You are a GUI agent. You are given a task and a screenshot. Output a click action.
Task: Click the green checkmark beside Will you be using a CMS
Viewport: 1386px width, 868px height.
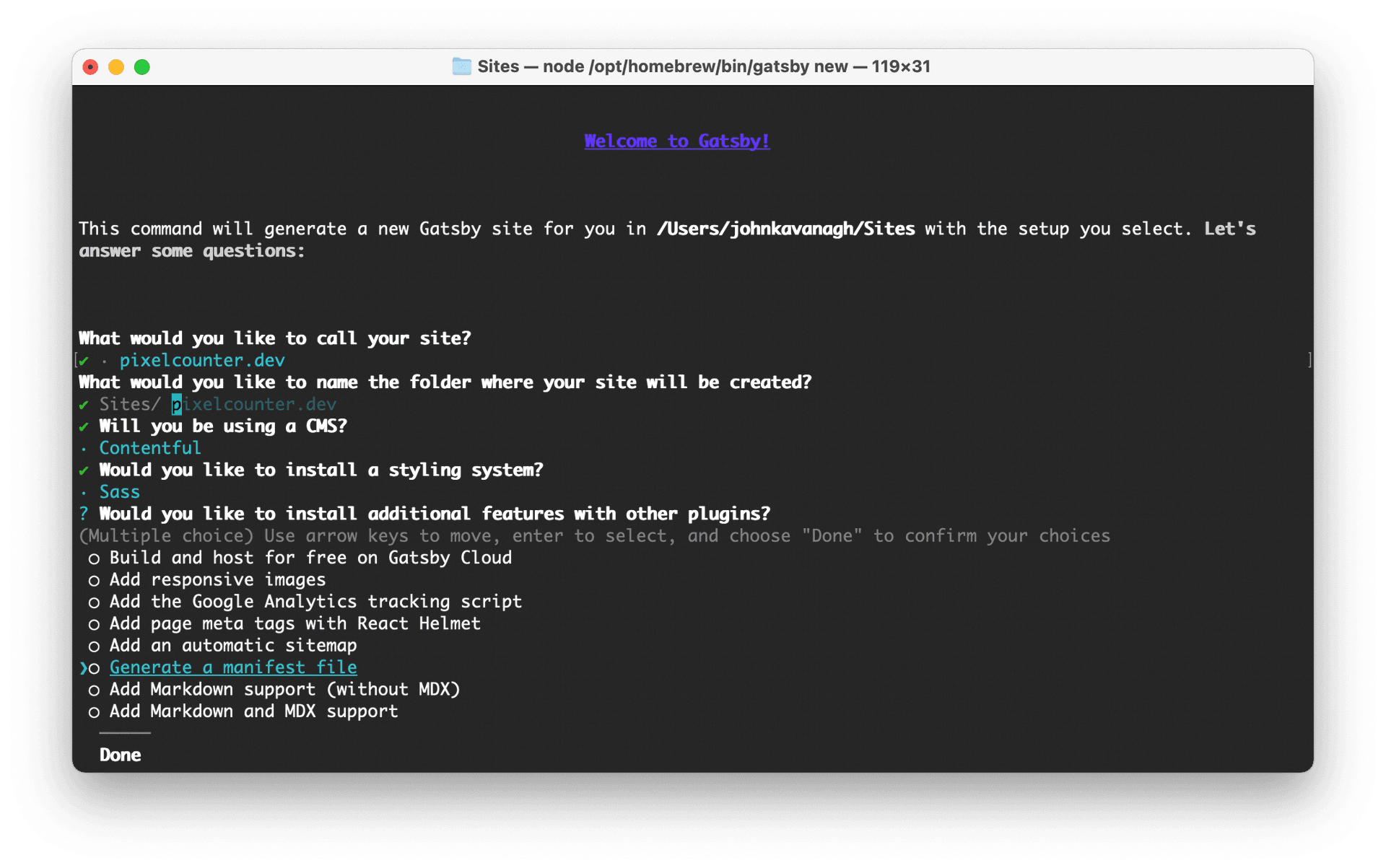(x=84, y=427)
